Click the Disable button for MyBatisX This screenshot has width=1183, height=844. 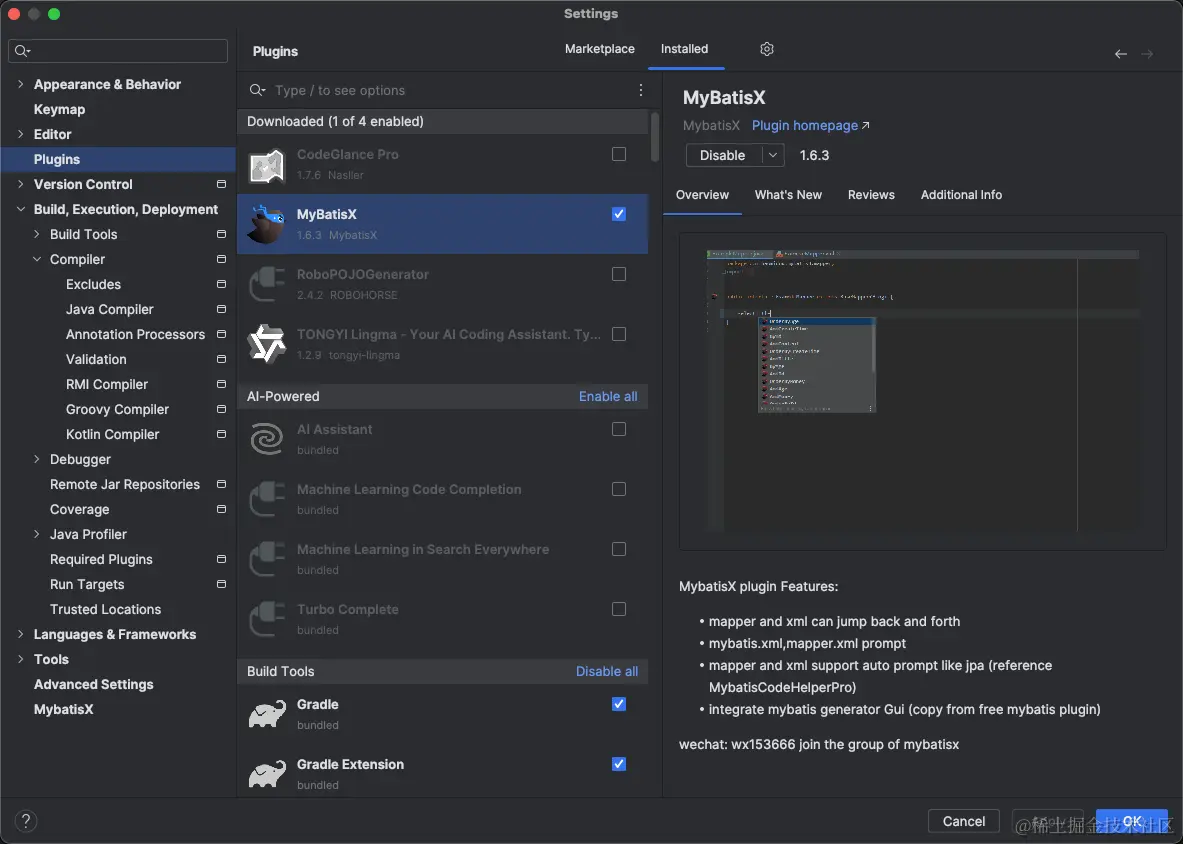coord(723,155)
